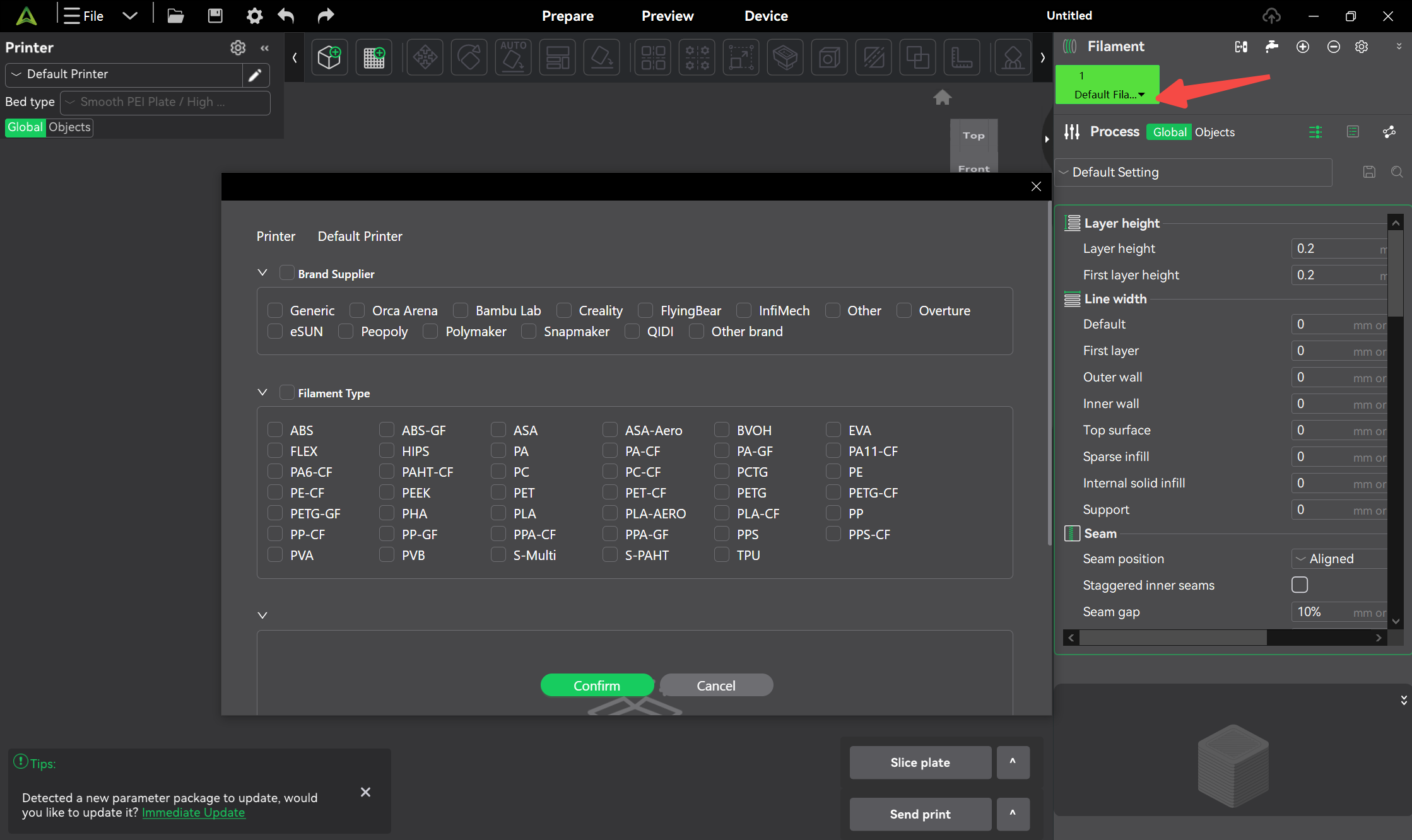
Task: Check the Bambu Lab brand checkbox
Action: pos(460,310)
